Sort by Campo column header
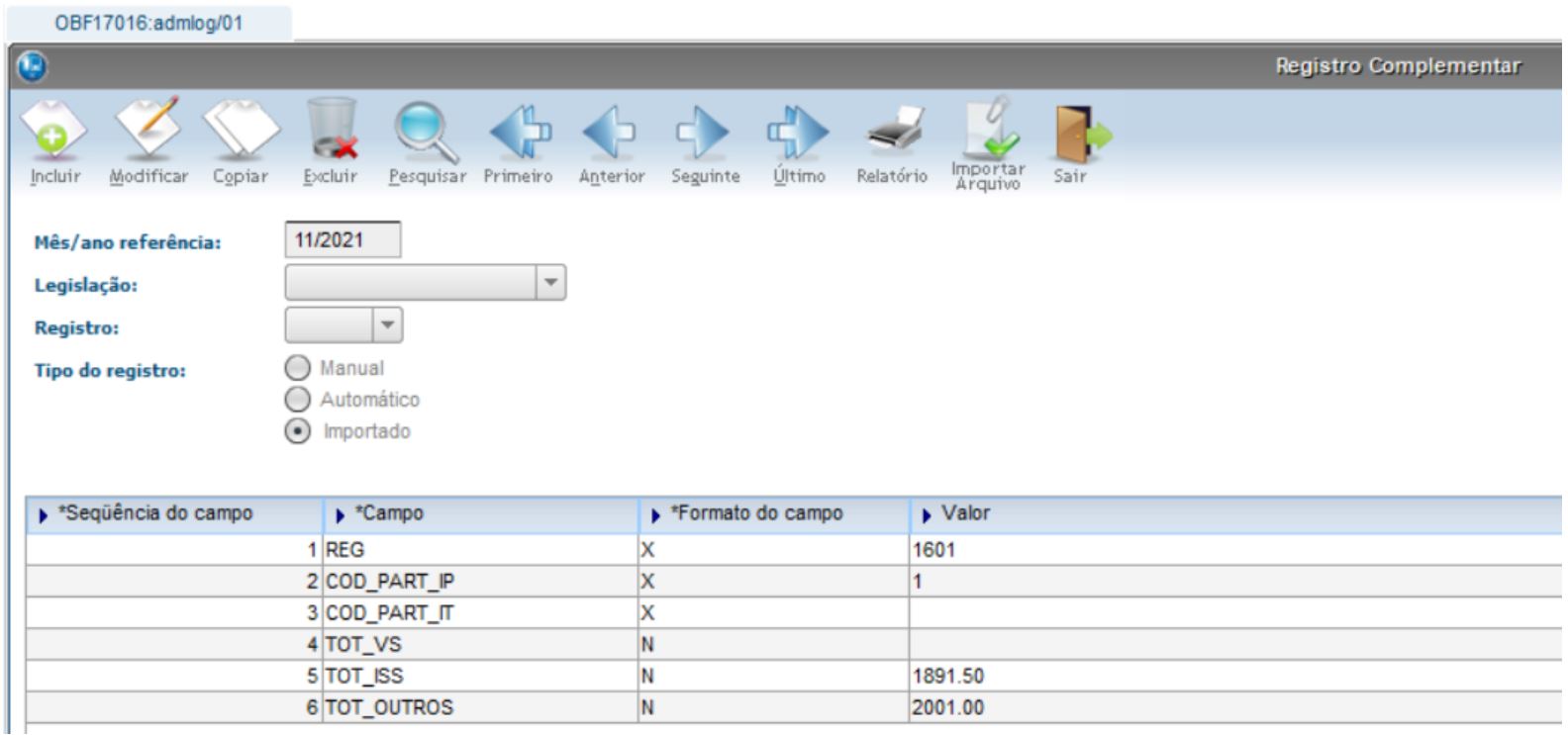 pos(481,514)
